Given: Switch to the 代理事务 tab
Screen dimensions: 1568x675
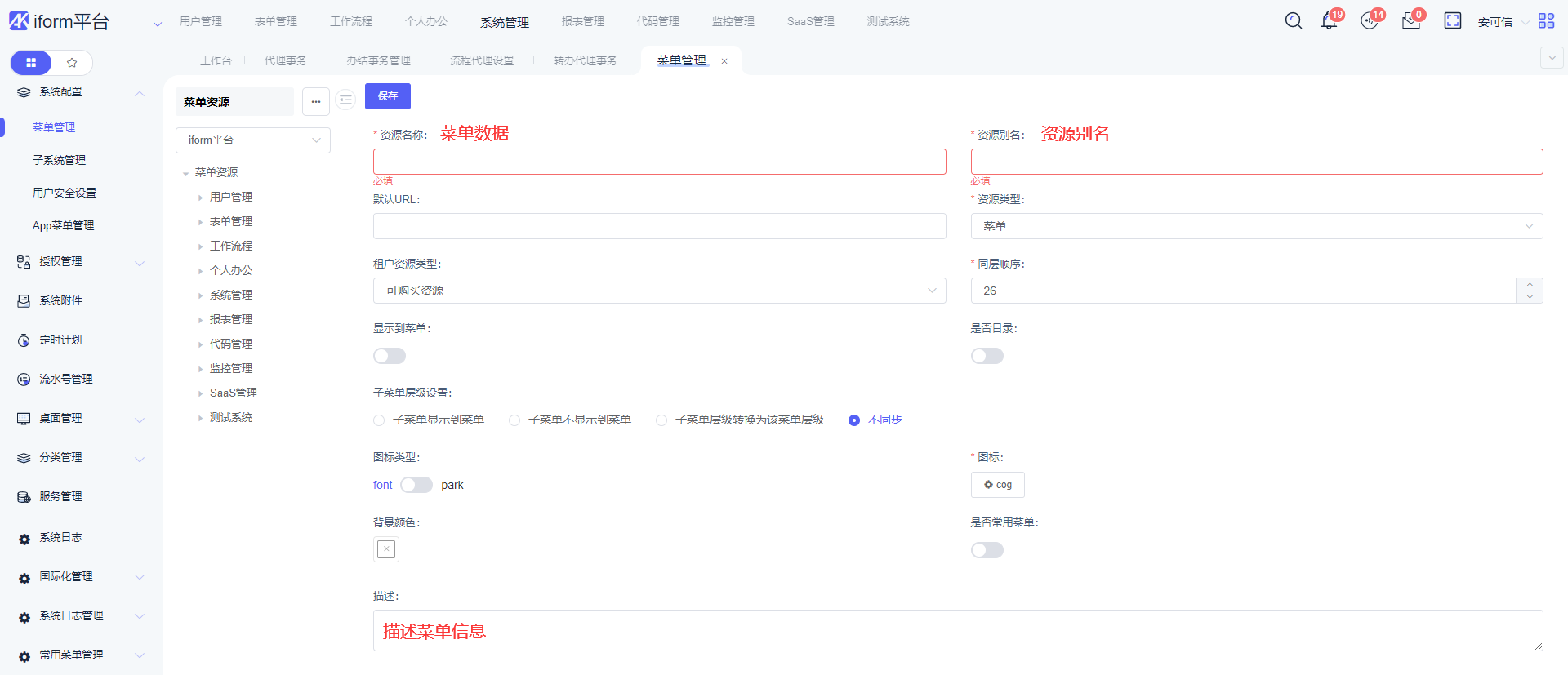Looking at the screenshot, I should click(285, 60).
